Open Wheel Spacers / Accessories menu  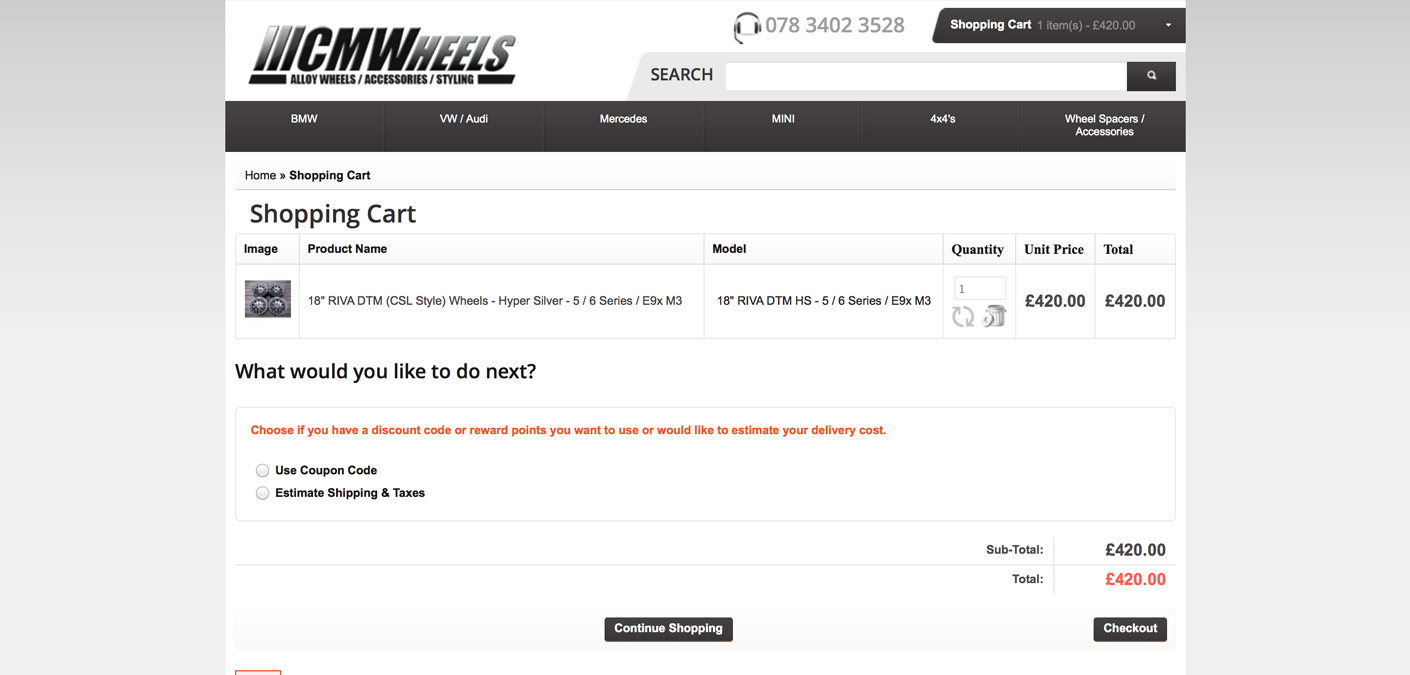[1104, 125]
